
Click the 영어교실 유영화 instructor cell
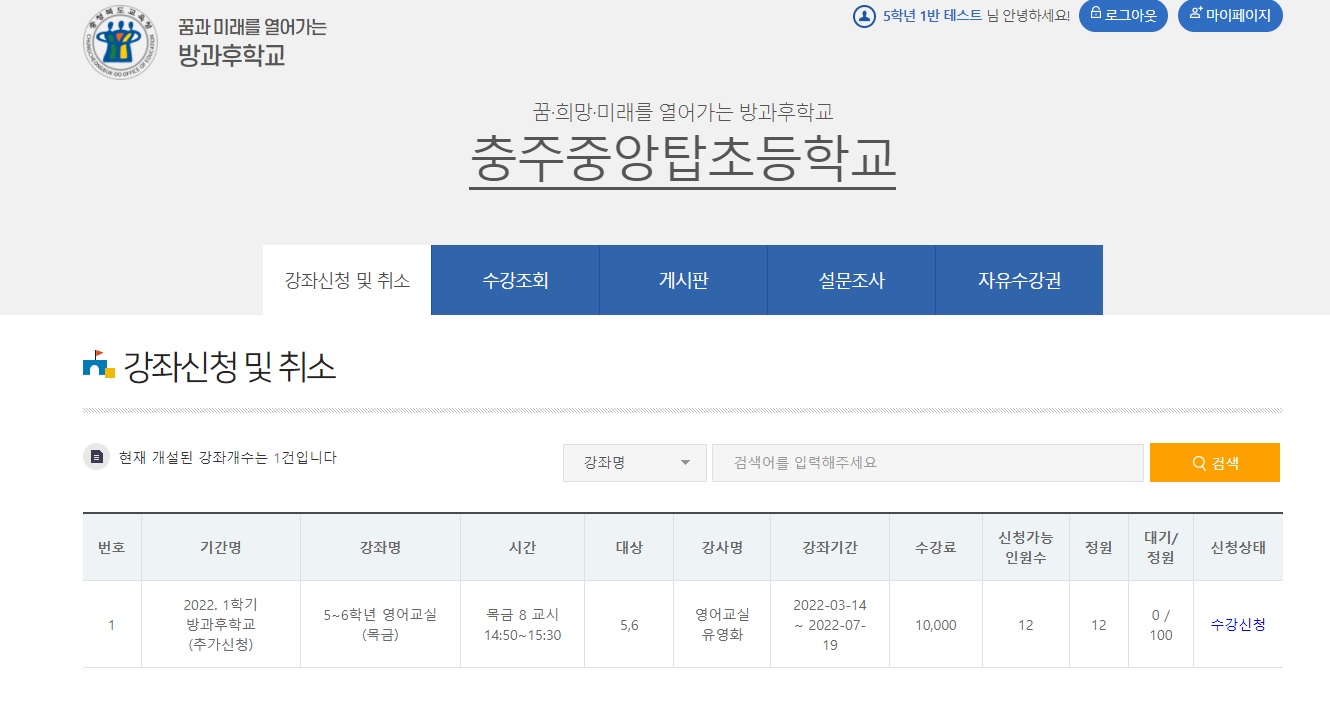click(x=722, y=625)
